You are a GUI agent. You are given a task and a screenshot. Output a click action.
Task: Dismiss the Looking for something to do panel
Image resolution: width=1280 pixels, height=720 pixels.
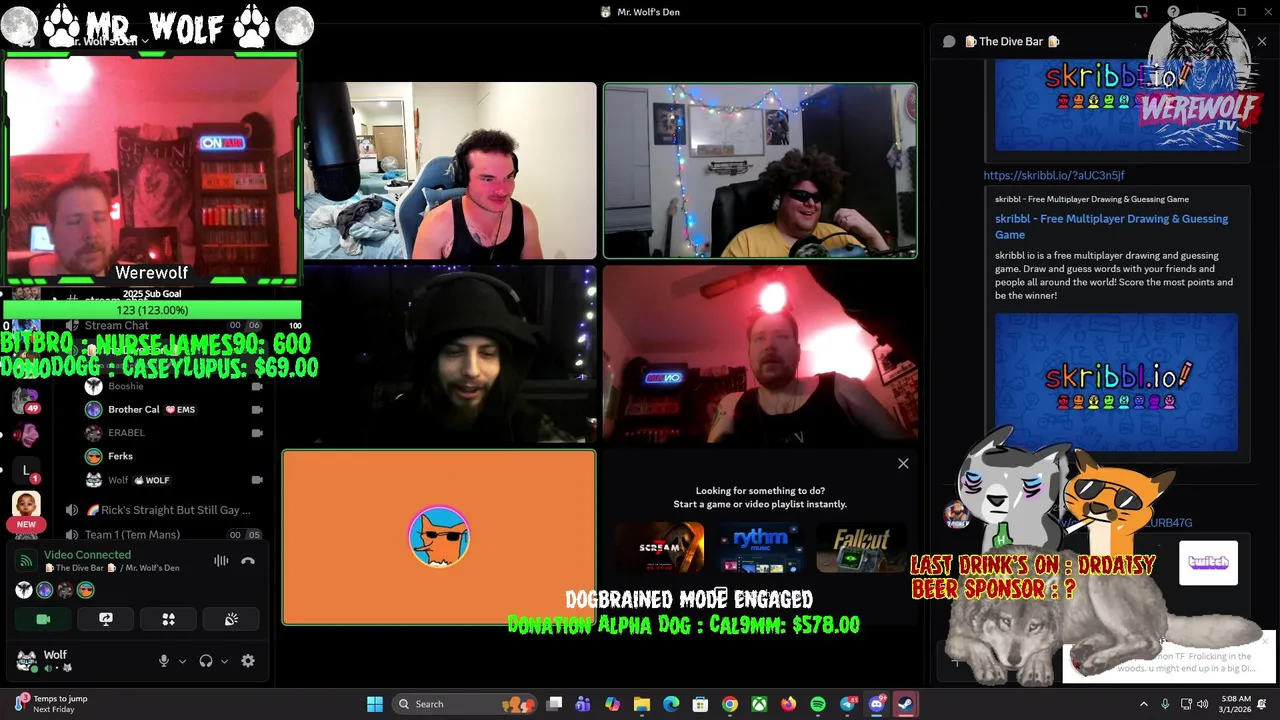coord(903,463)
